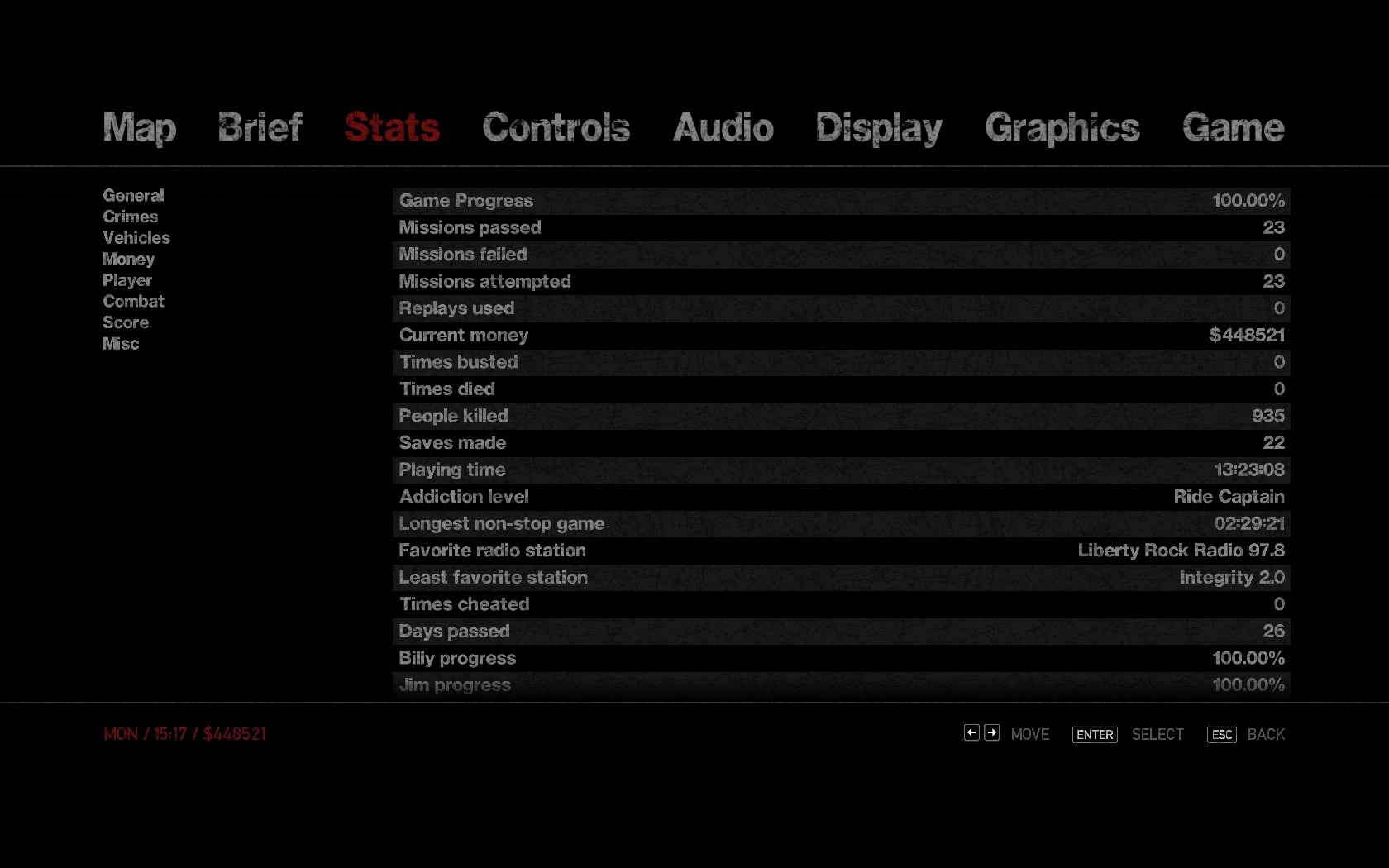The image size is (1389, 868).
Task: Click the Days passed label
Action: coord(454,632)
